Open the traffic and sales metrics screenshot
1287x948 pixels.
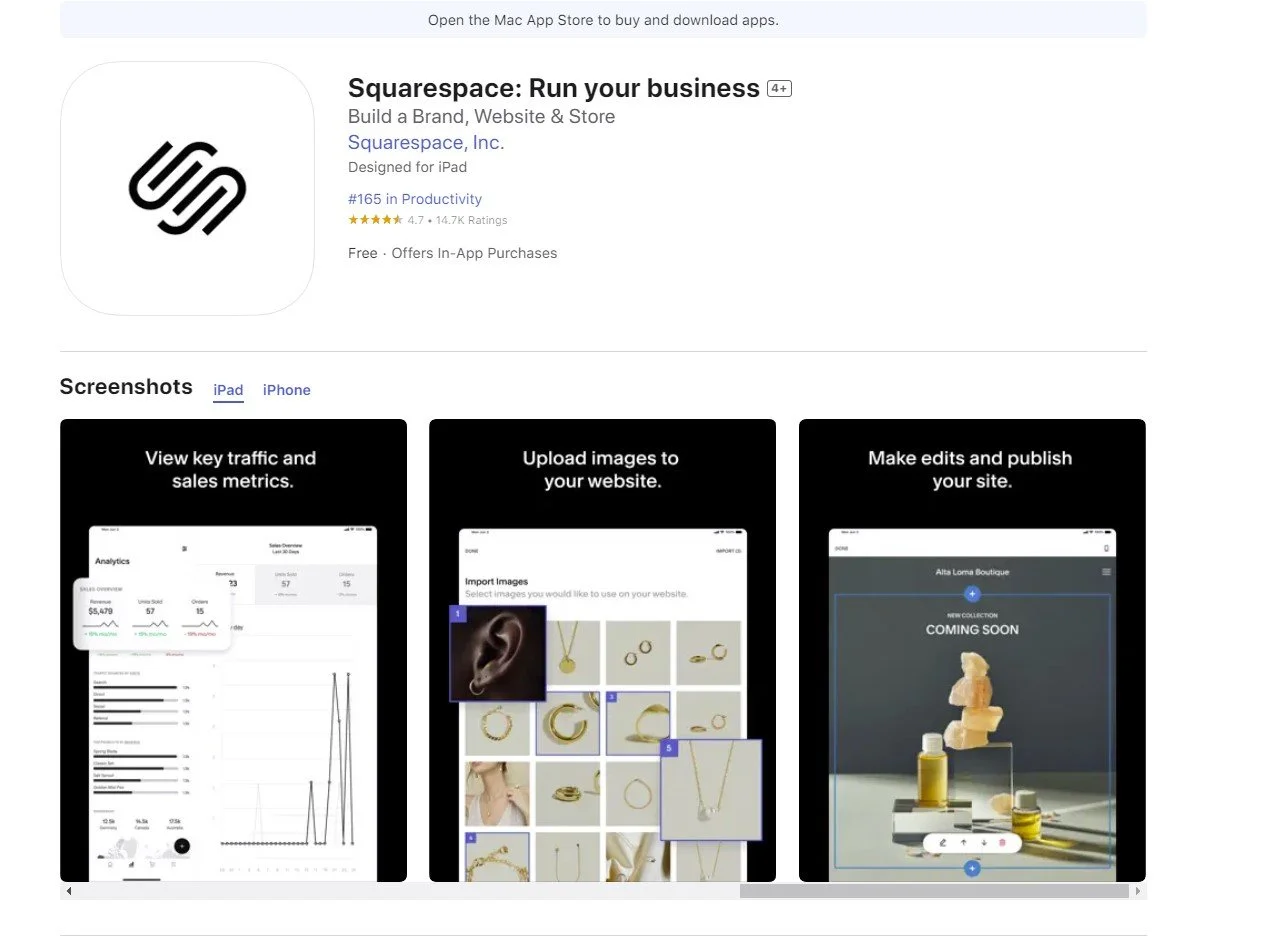(x=233, y=650)
